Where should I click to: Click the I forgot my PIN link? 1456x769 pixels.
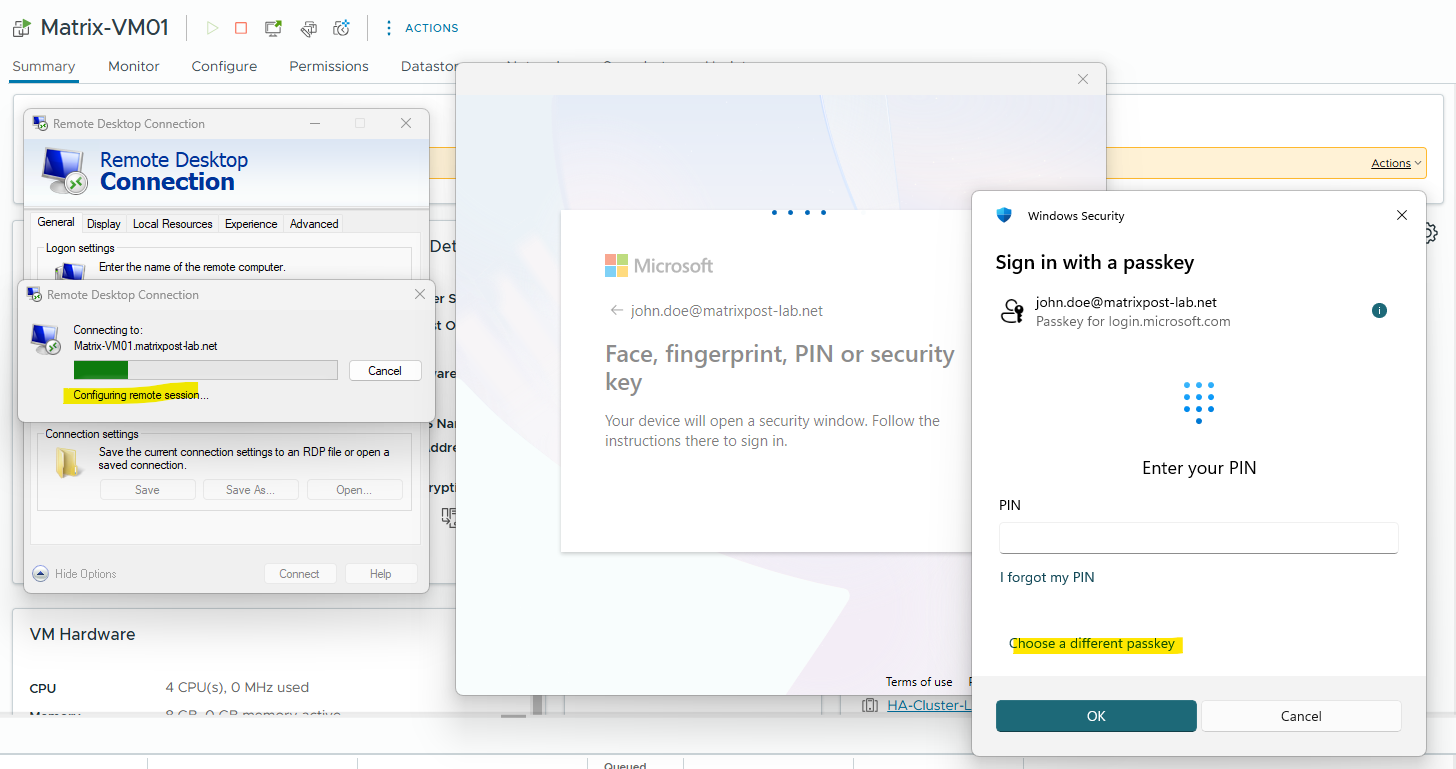tap(1047, 577)
